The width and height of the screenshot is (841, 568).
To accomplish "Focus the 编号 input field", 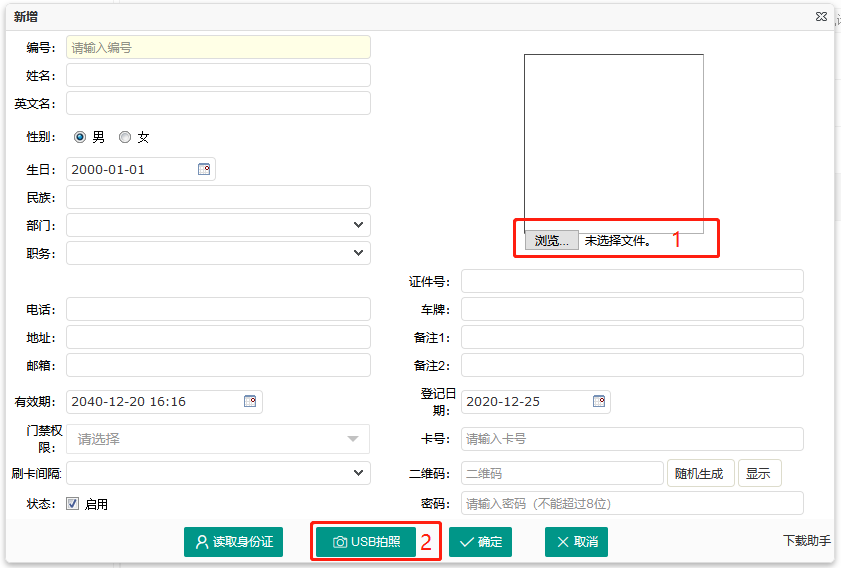I will pyautogui.click(x=218, y=47).
